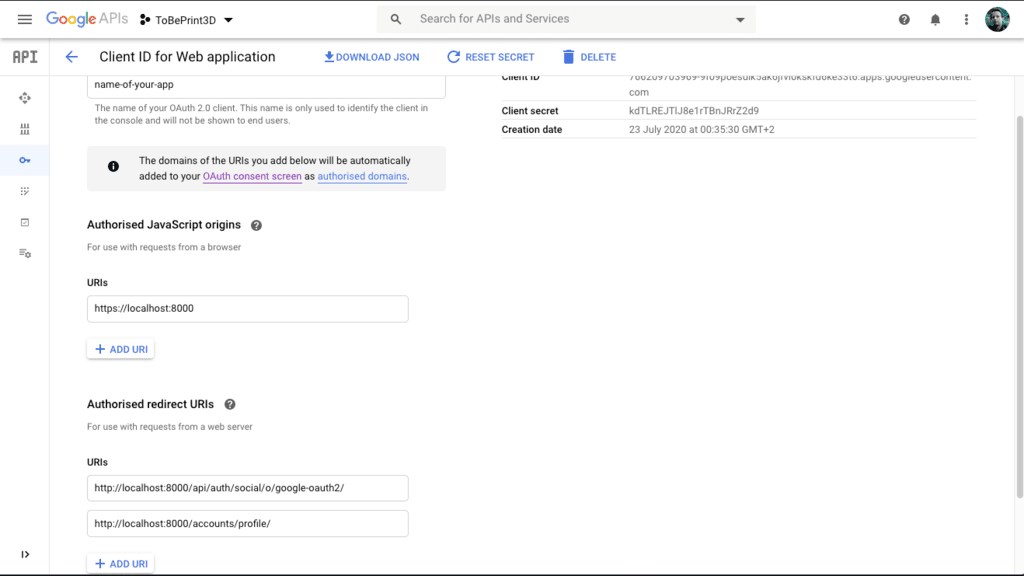Open the Dashboard icon in left sidebar
Screen dimensions: 1024x576
(x=25, y=98)
